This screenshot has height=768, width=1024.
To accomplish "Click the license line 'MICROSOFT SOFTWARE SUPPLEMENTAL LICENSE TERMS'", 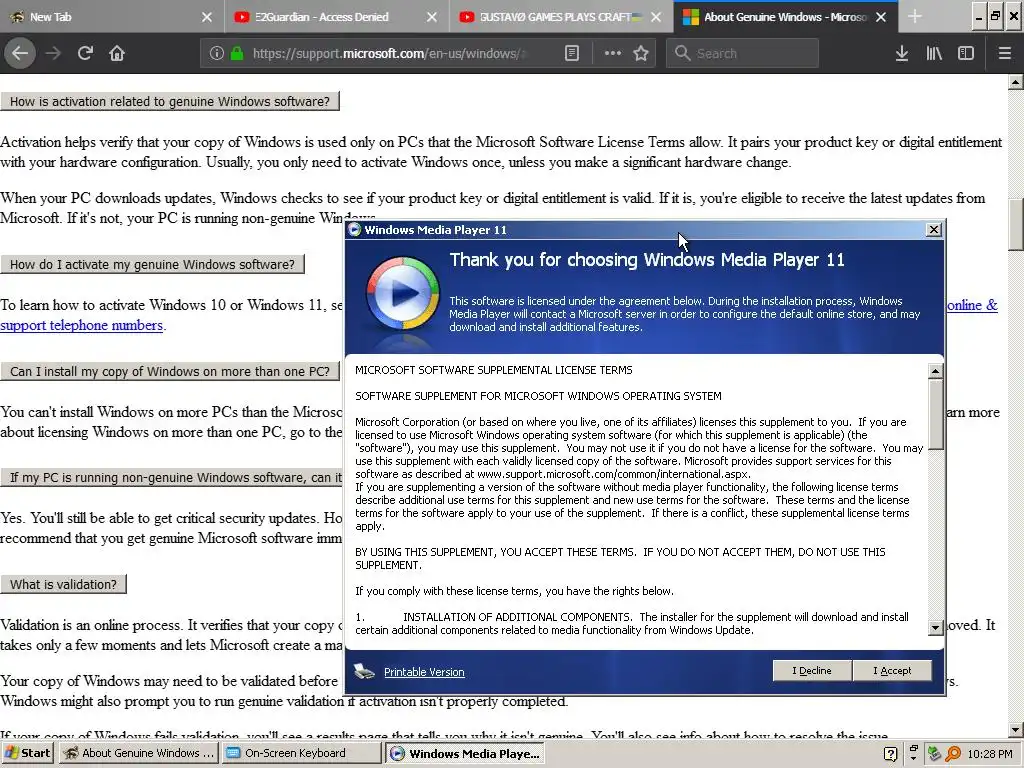I will 494,370.
